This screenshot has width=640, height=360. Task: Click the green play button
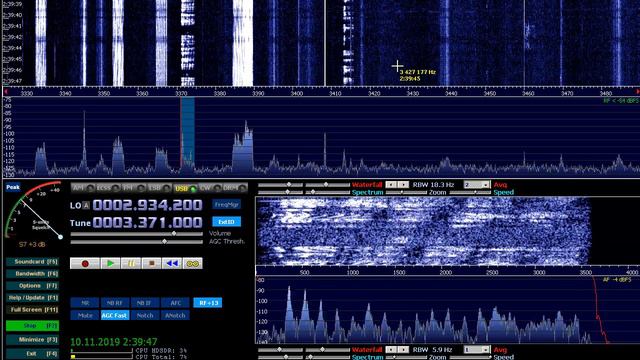[x=110, y=263]
